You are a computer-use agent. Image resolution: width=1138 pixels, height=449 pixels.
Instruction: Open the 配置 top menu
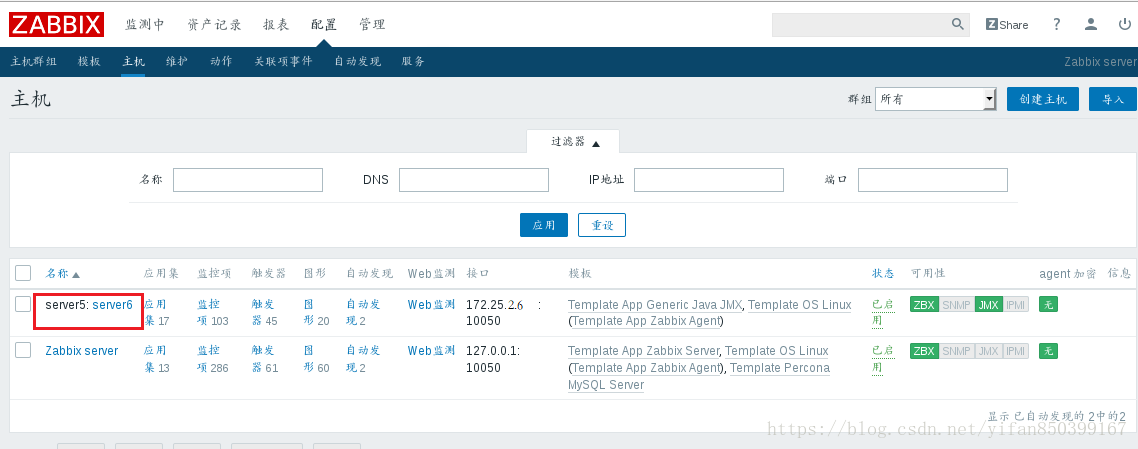point(324,24)
